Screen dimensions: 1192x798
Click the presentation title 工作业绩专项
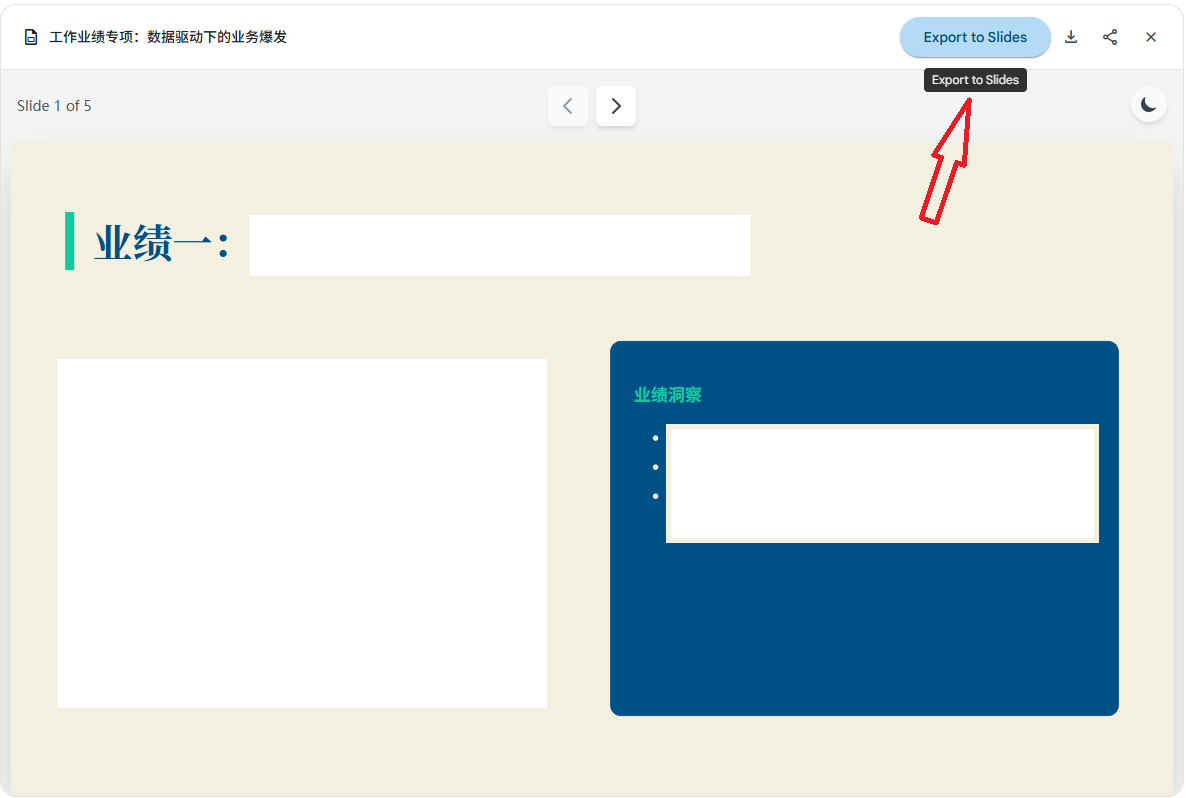(168, 37)
